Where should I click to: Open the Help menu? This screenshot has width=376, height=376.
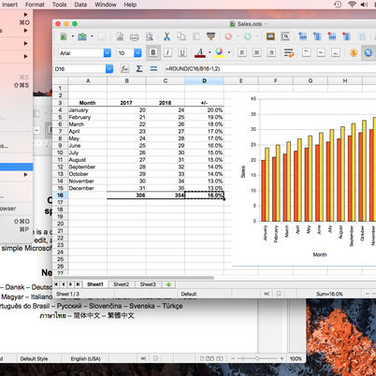point(130,5)
